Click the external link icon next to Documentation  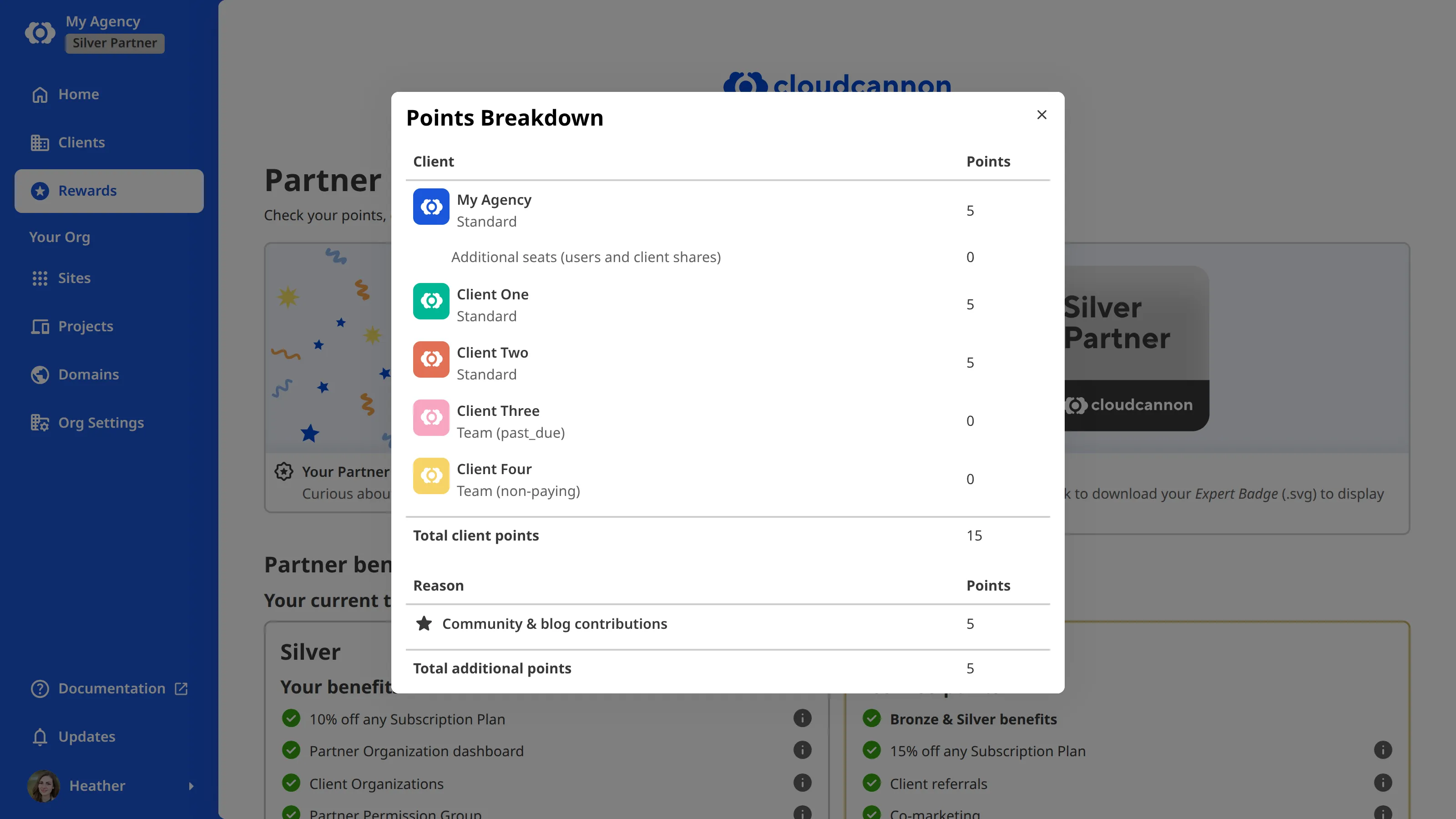[x=181, y=688]
